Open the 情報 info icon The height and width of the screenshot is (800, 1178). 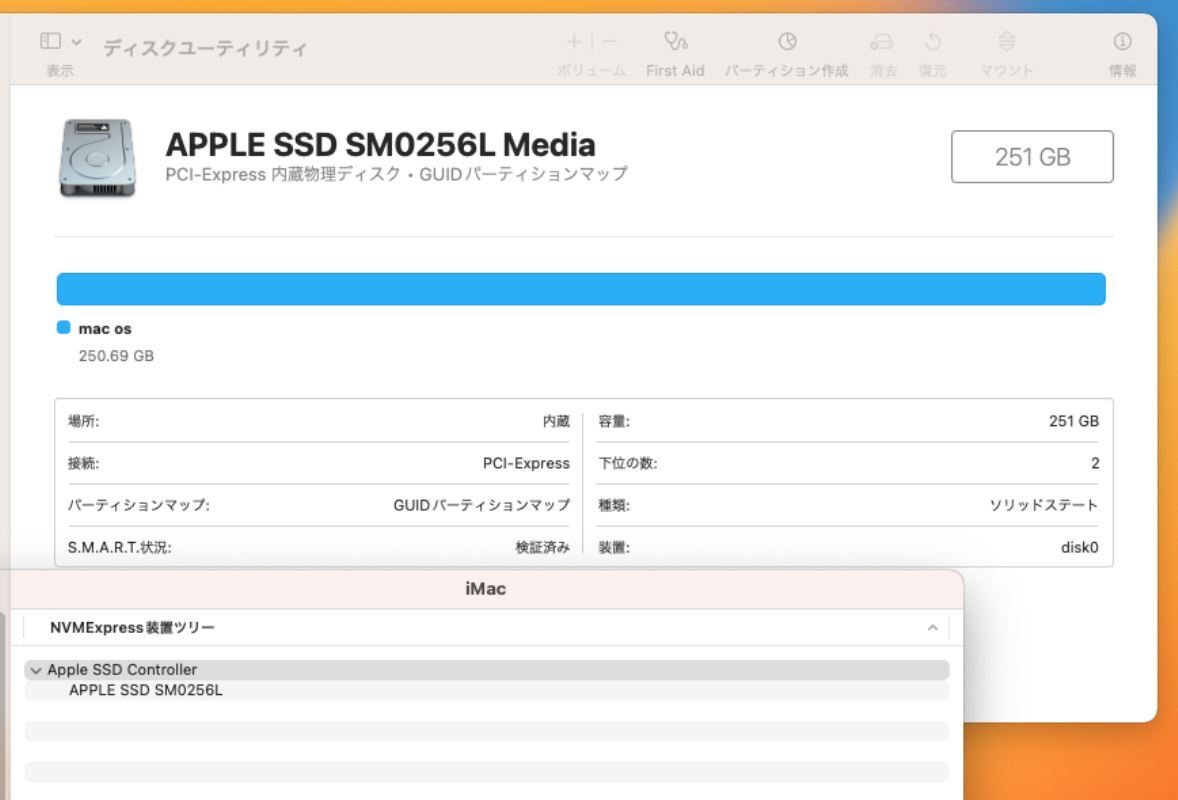1122,41
